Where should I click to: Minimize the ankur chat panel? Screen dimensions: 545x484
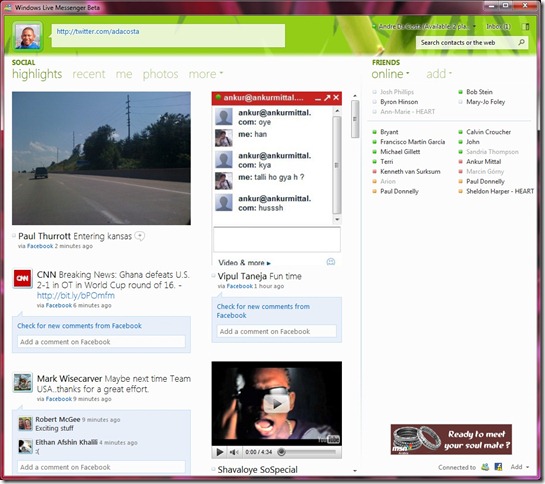point(318,98)
